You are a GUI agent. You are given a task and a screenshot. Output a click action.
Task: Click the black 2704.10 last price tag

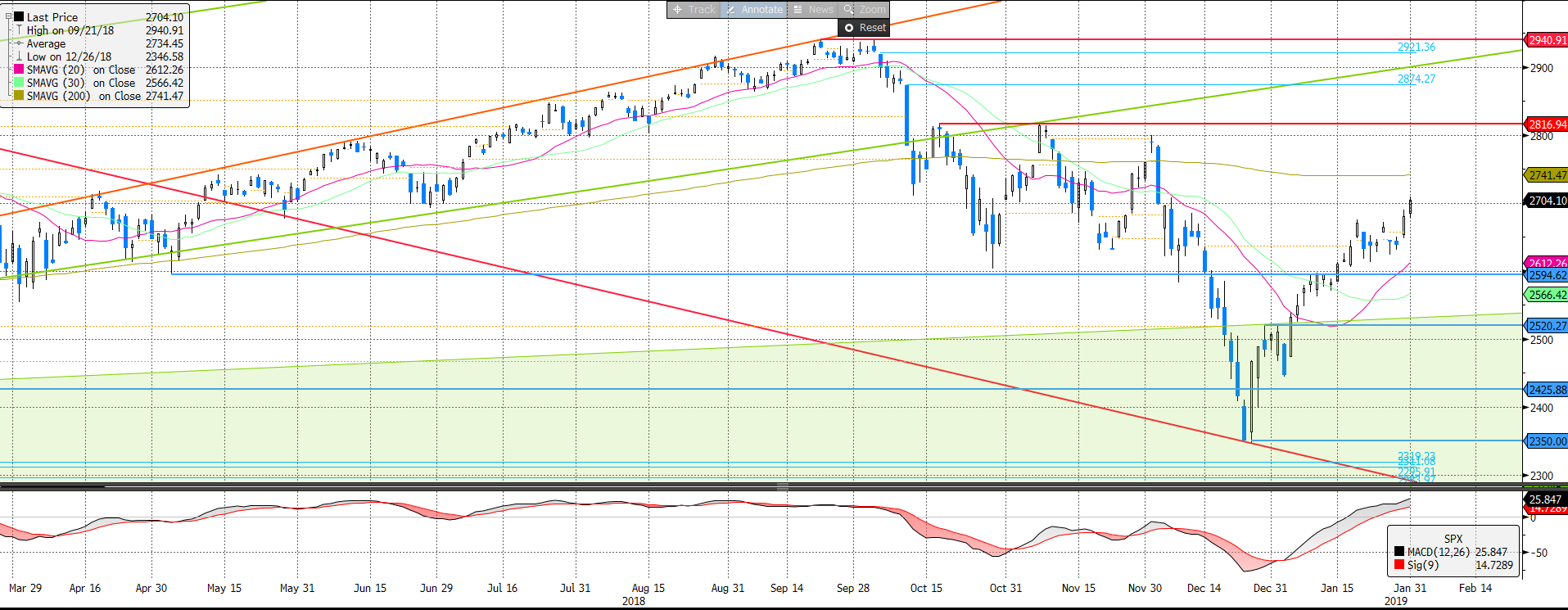click(x=1546, y=201)
